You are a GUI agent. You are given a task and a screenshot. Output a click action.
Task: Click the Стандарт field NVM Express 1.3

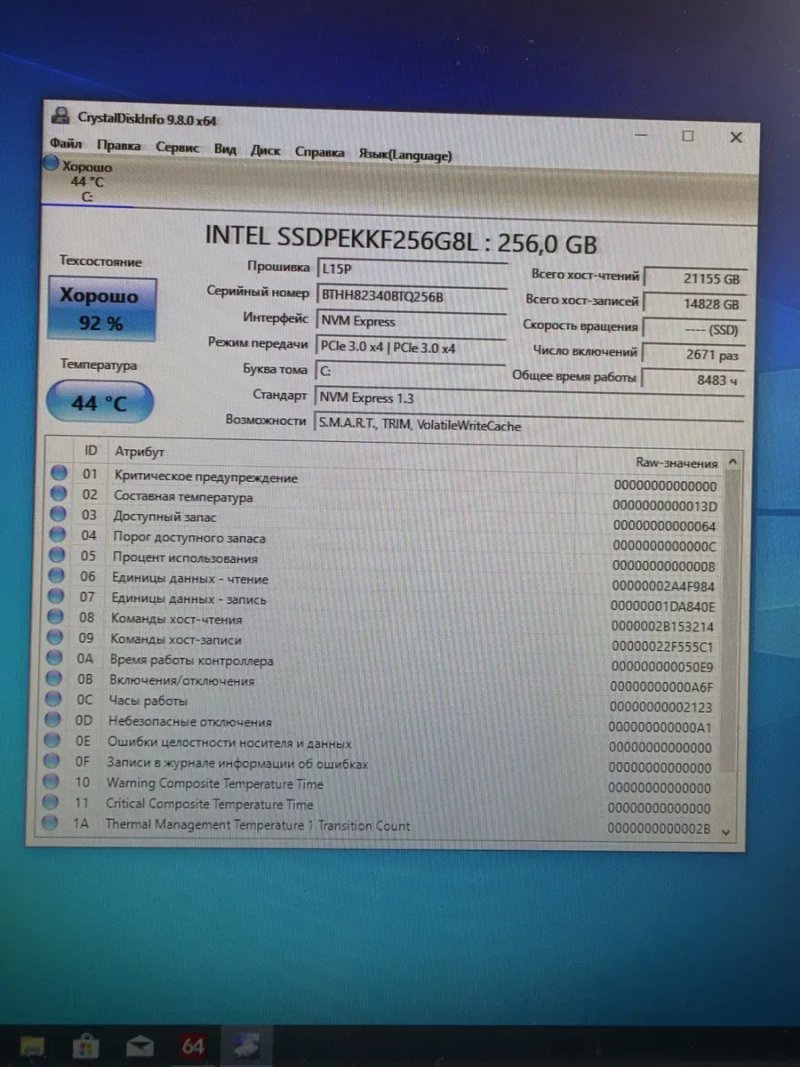[x=529, y=399]
